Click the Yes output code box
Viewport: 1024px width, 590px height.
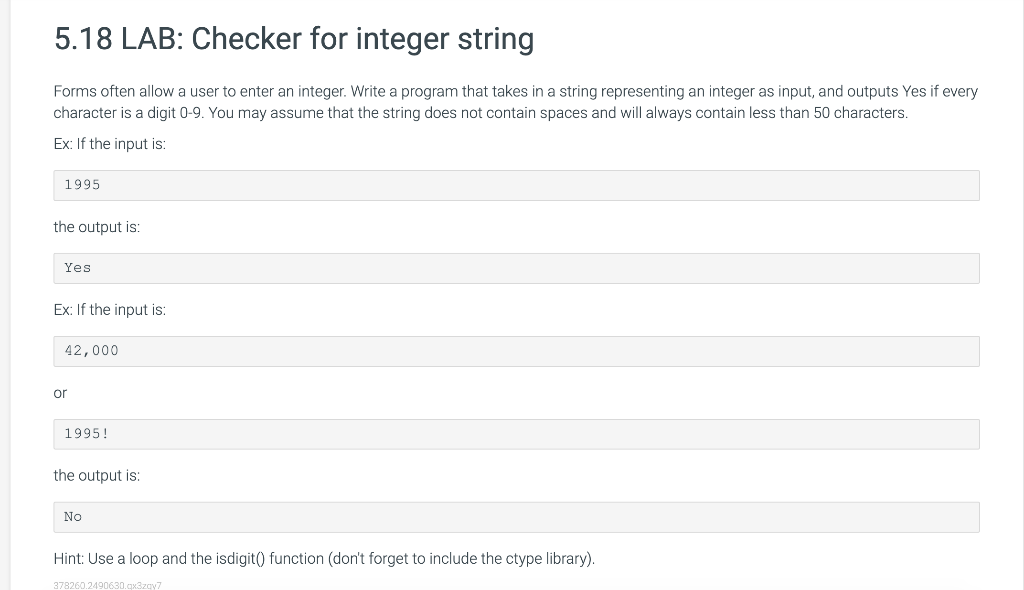(x=517, y=269)
